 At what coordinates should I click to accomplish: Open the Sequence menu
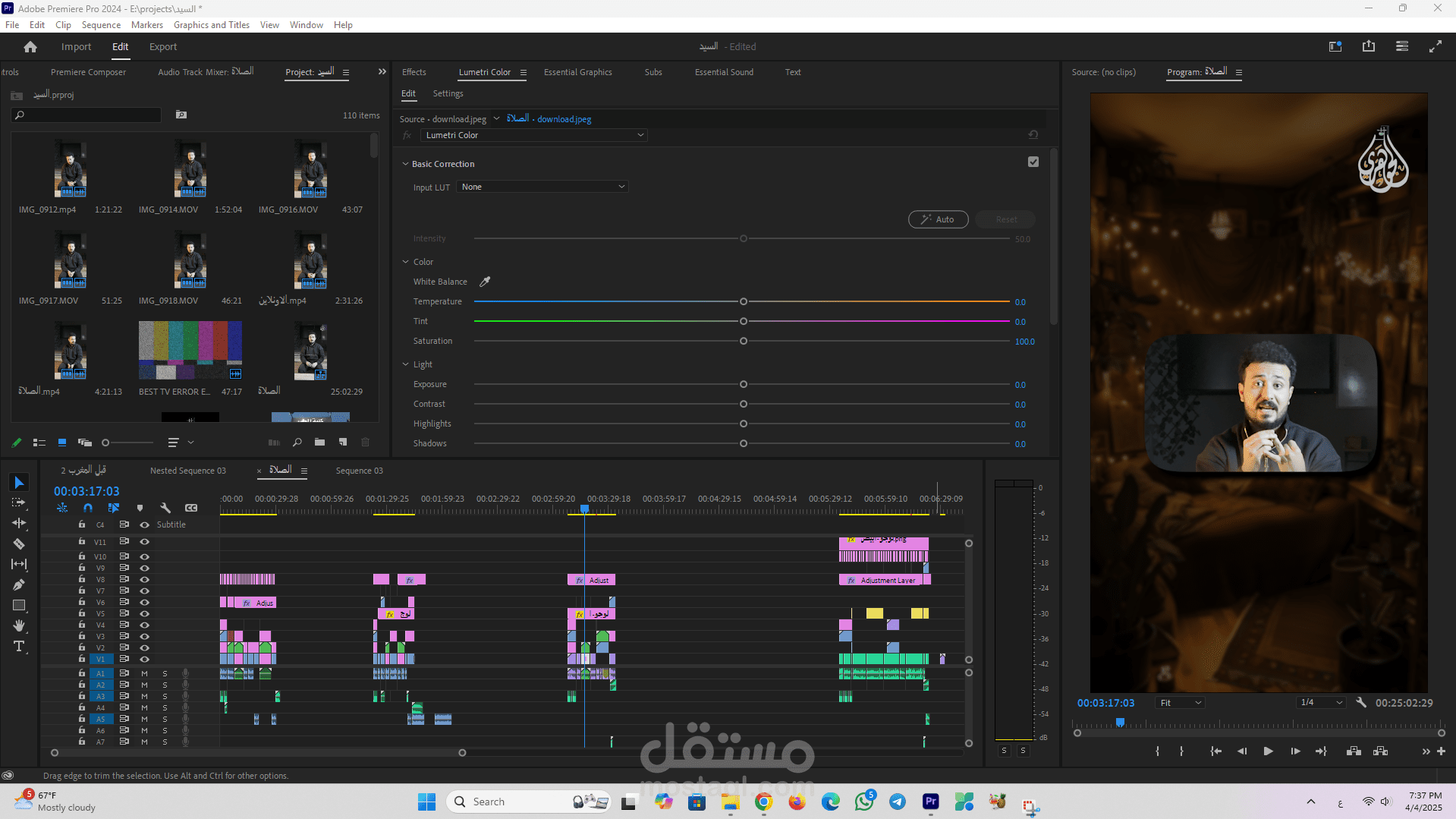[x=101, y=25]
